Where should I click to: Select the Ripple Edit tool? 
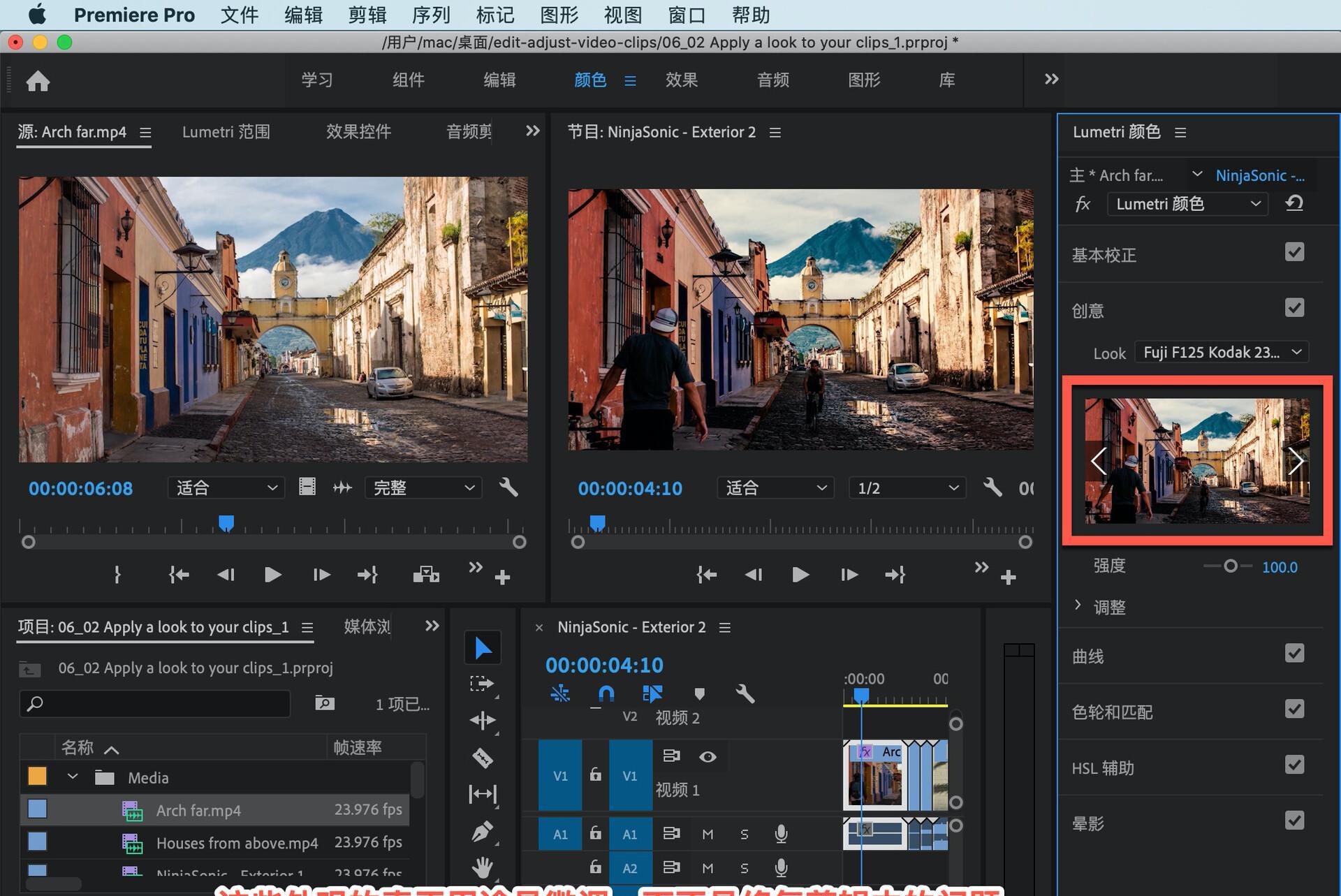(x=482, y=720)
